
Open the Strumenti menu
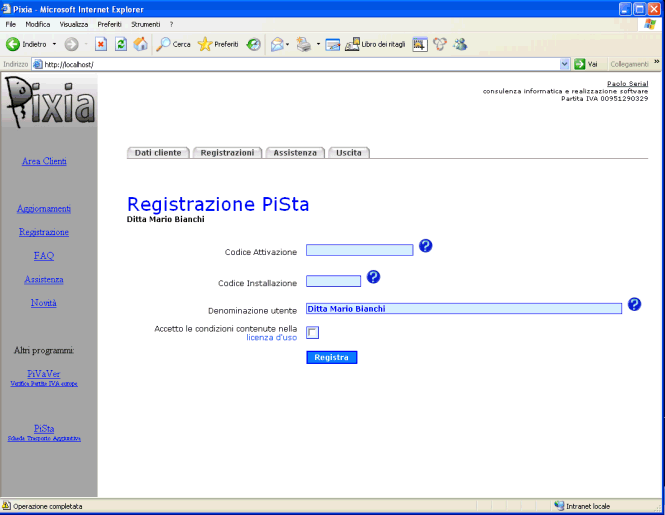[x=145, y=24]
